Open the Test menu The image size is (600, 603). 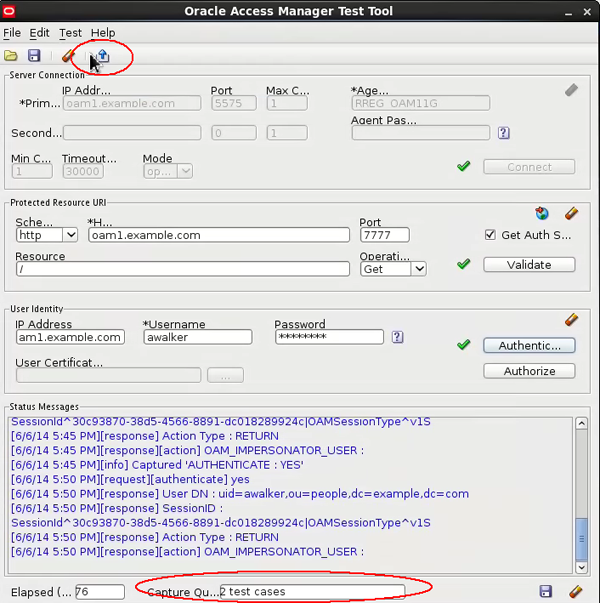70,33
